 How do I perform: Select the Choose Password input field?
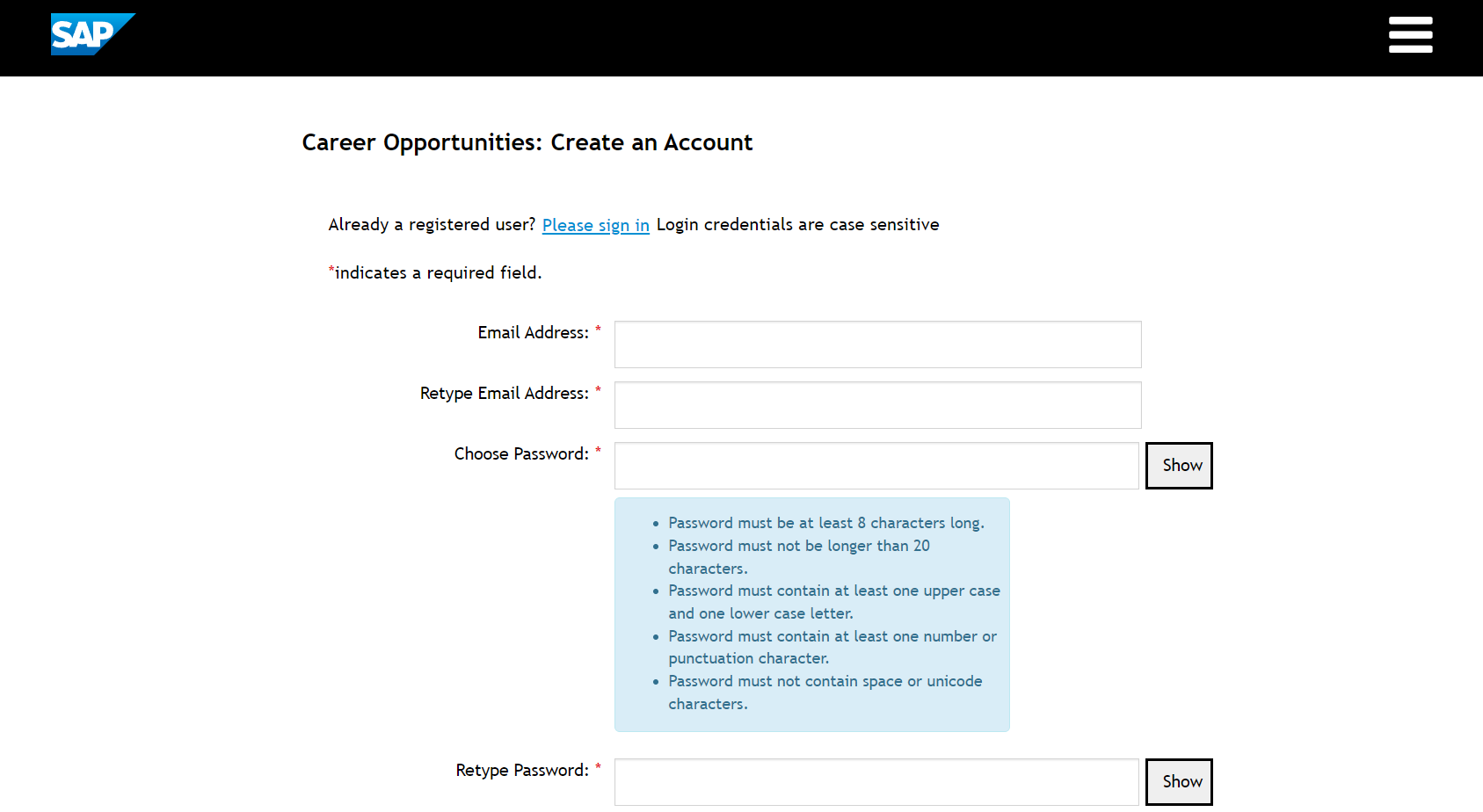pos(876,466)
